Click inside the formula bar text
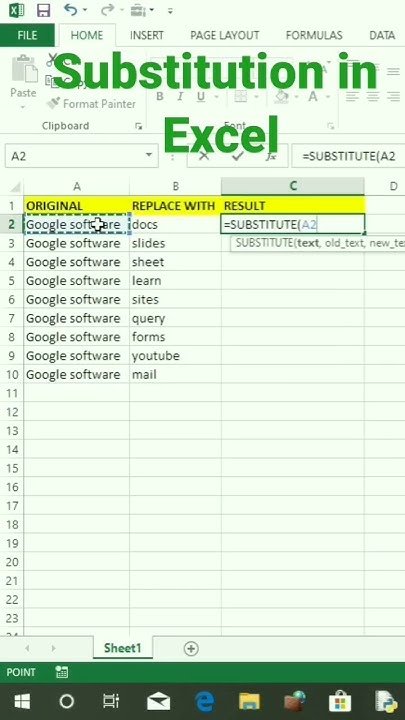Viewport: 405px width, 720px height. pos(349,156)
